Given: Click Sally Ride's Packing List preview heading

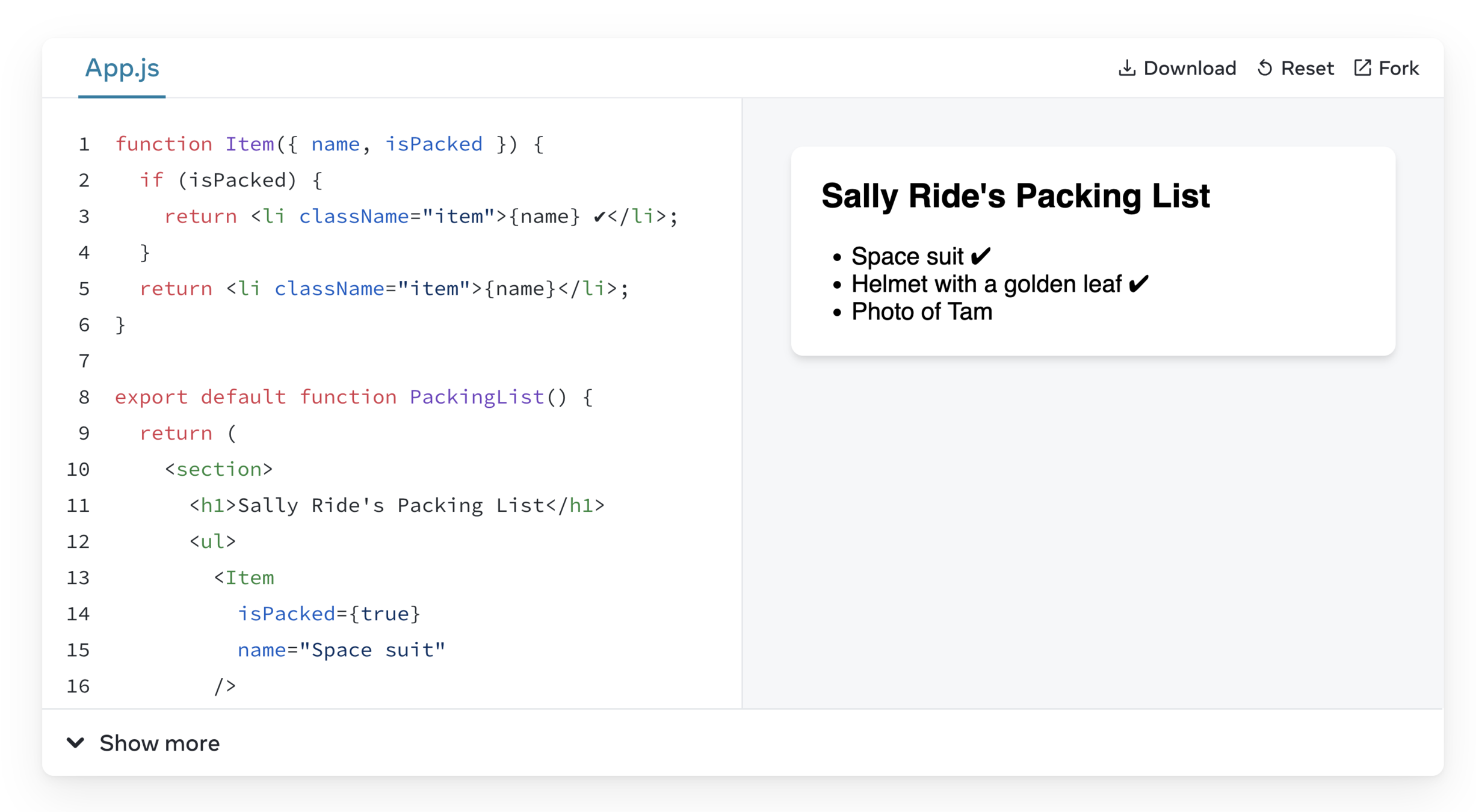Looking at the screenshot, I should tap(1015, 196).
